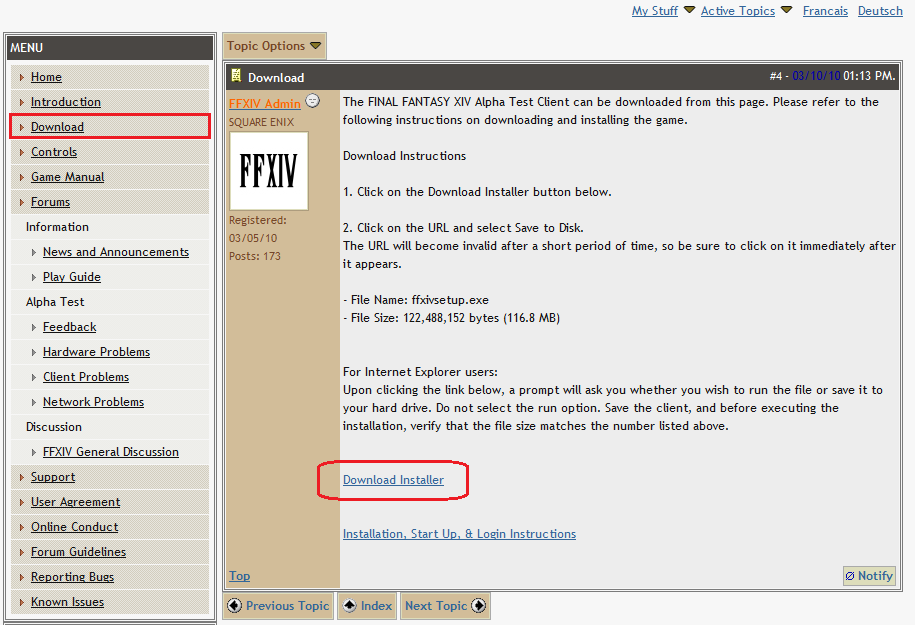This screenshot has height=625, width=915.
Task: Click the 'Posts: 173' text
Action: [254, 256]
